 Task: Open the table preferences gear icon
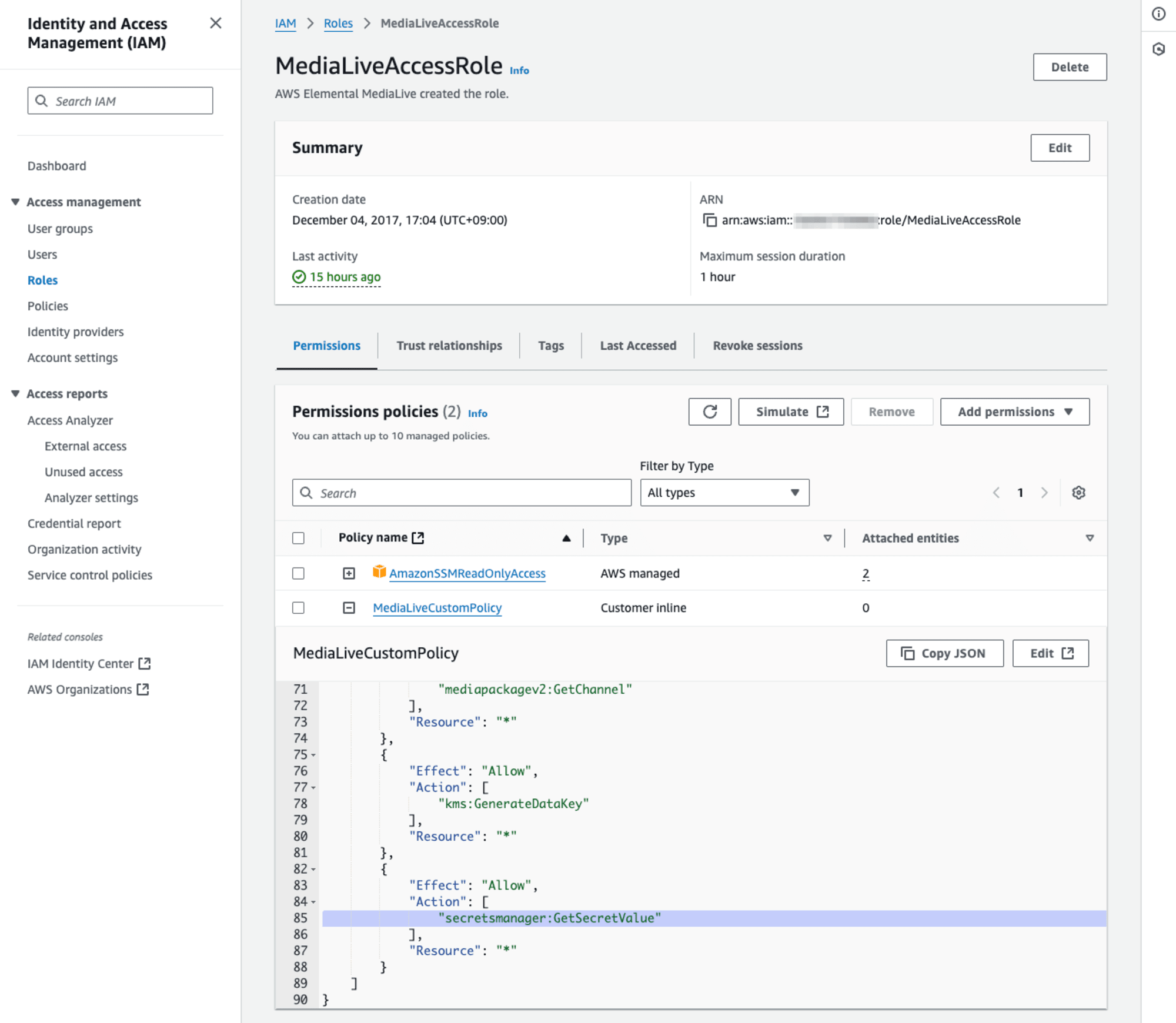(x=1078, y=493)
